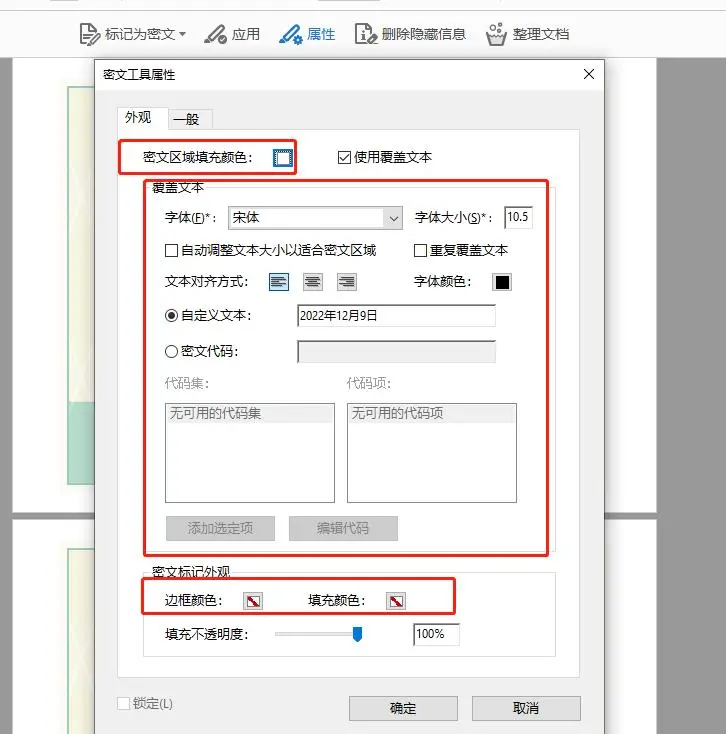Close the 密文工具属性 dialog
This screenshot has width=726, height=734.
[x=589, y=74]
